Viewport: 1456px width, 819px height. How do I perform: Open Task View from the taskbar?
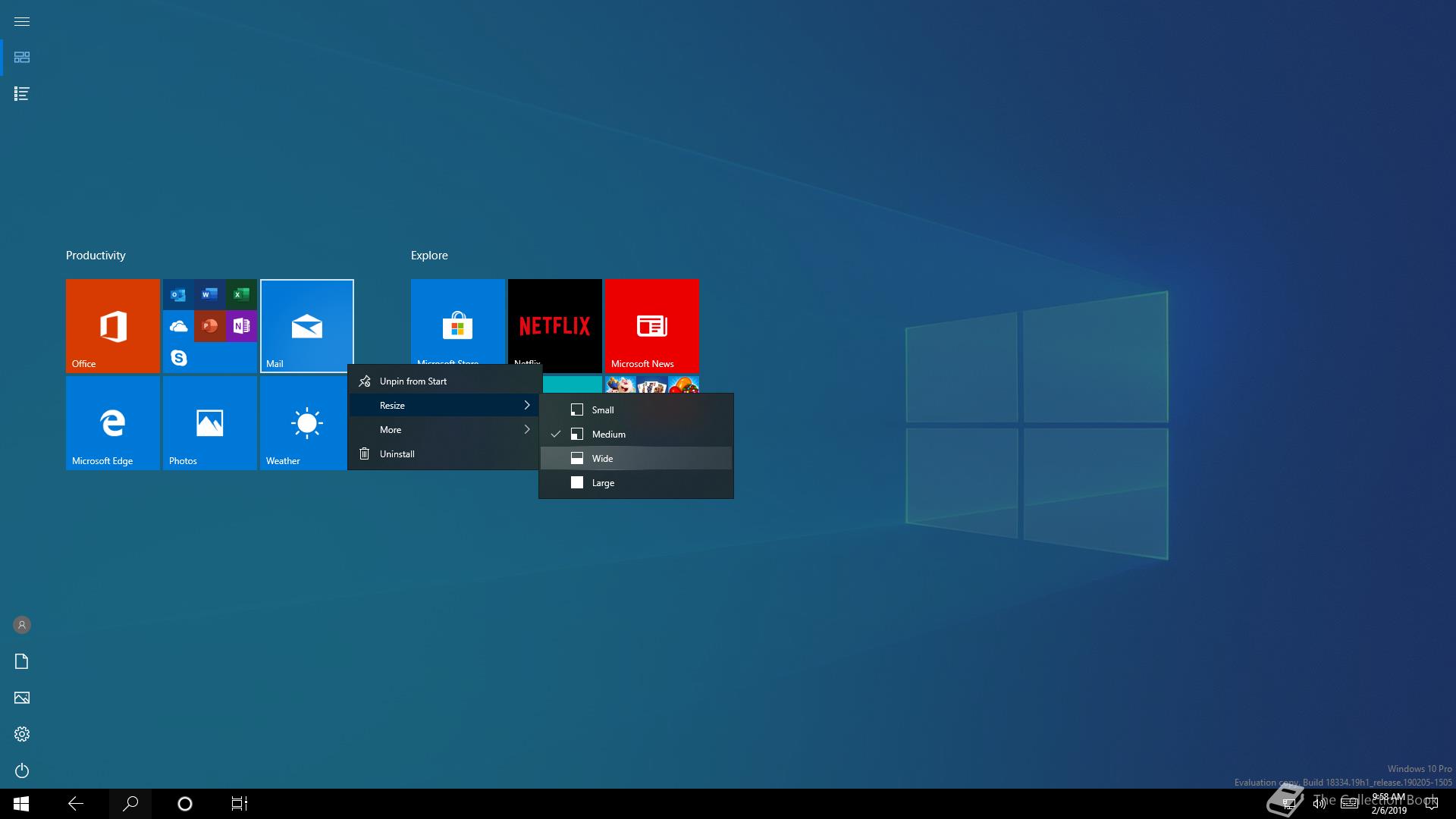click(240, 804)
